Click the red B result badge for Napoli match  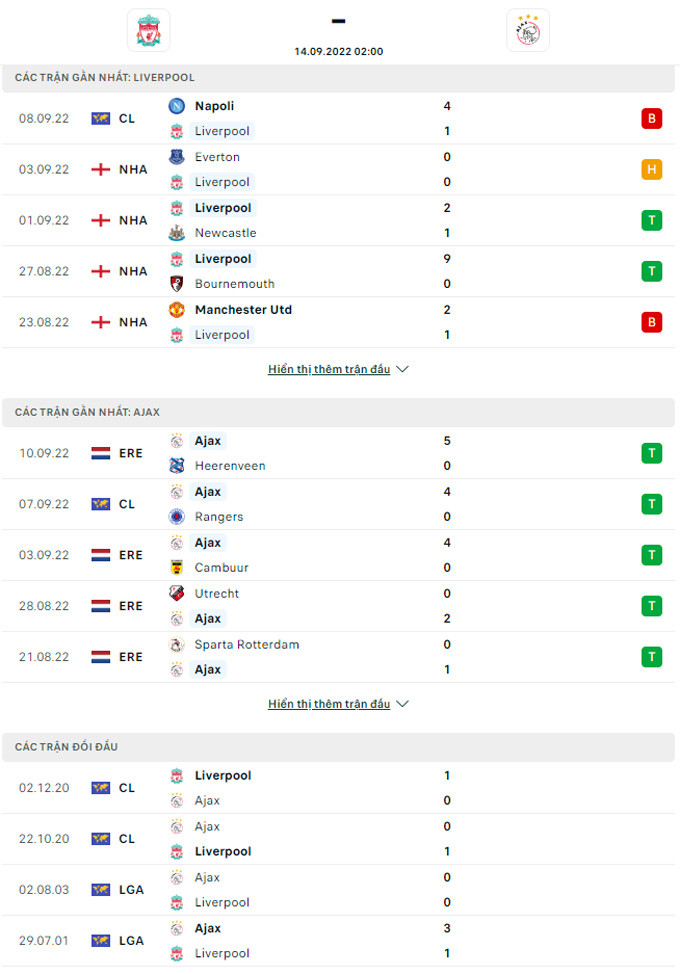(652, 119)
